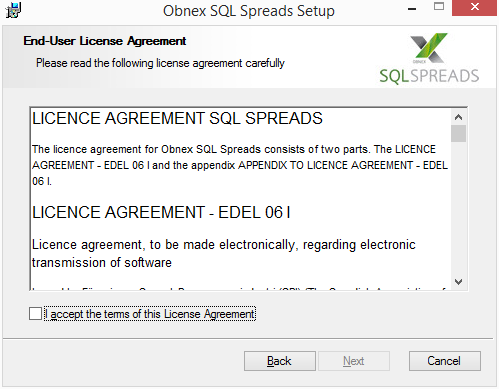
Task: Click the license scrollbar thumb
Action: coord(459,134)
